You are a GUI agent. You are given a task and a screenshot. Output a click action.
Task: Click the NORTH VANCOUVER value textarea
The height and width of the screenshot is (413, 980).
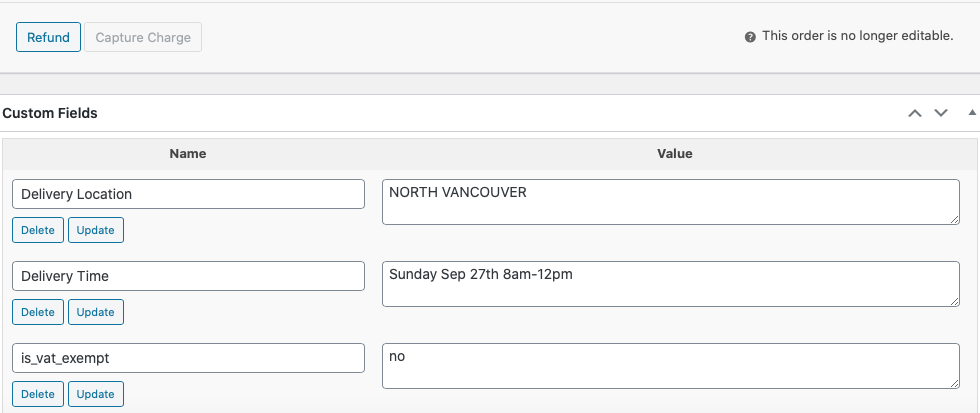pyautogui.click(x=670, y=202)
